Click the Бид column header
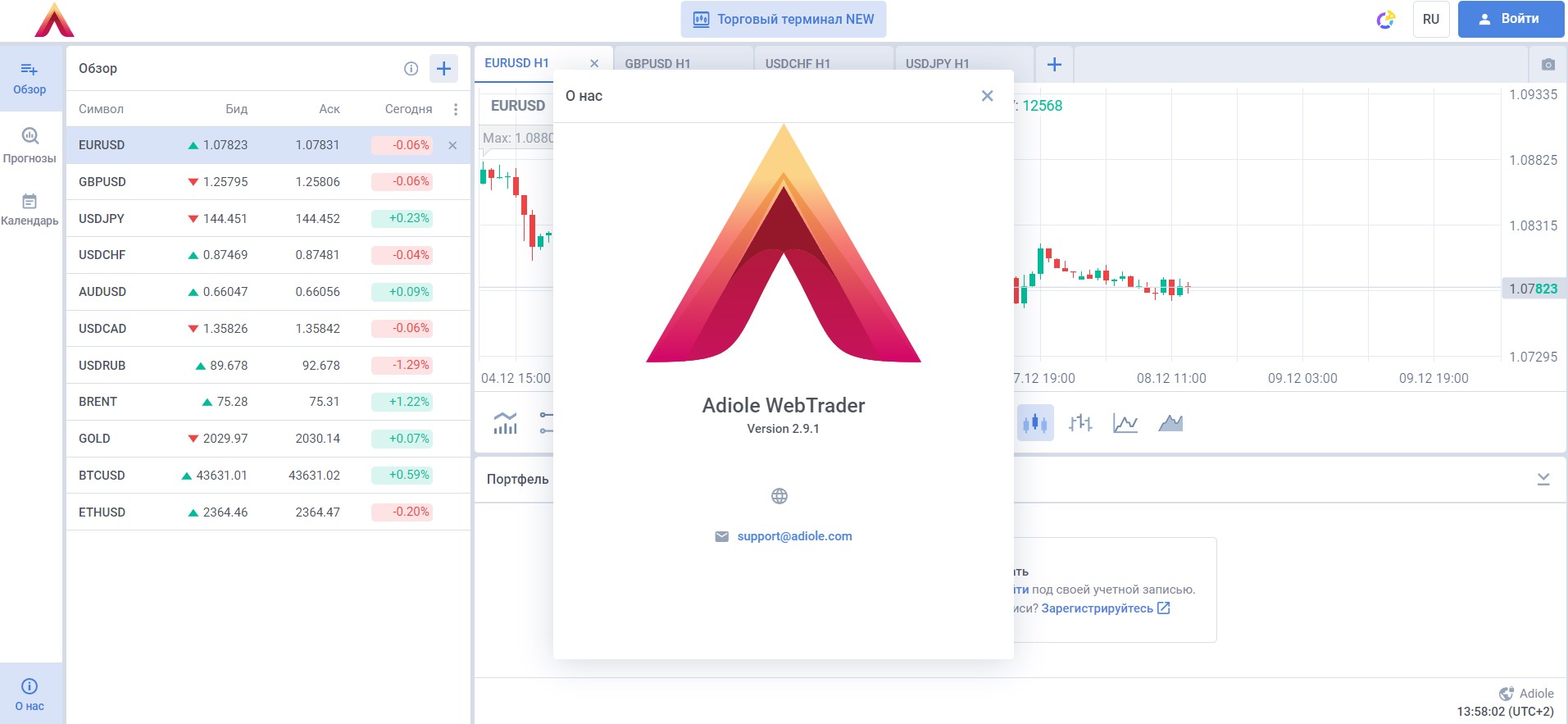This screenshot has height=724, width=1568. [236, 109]
